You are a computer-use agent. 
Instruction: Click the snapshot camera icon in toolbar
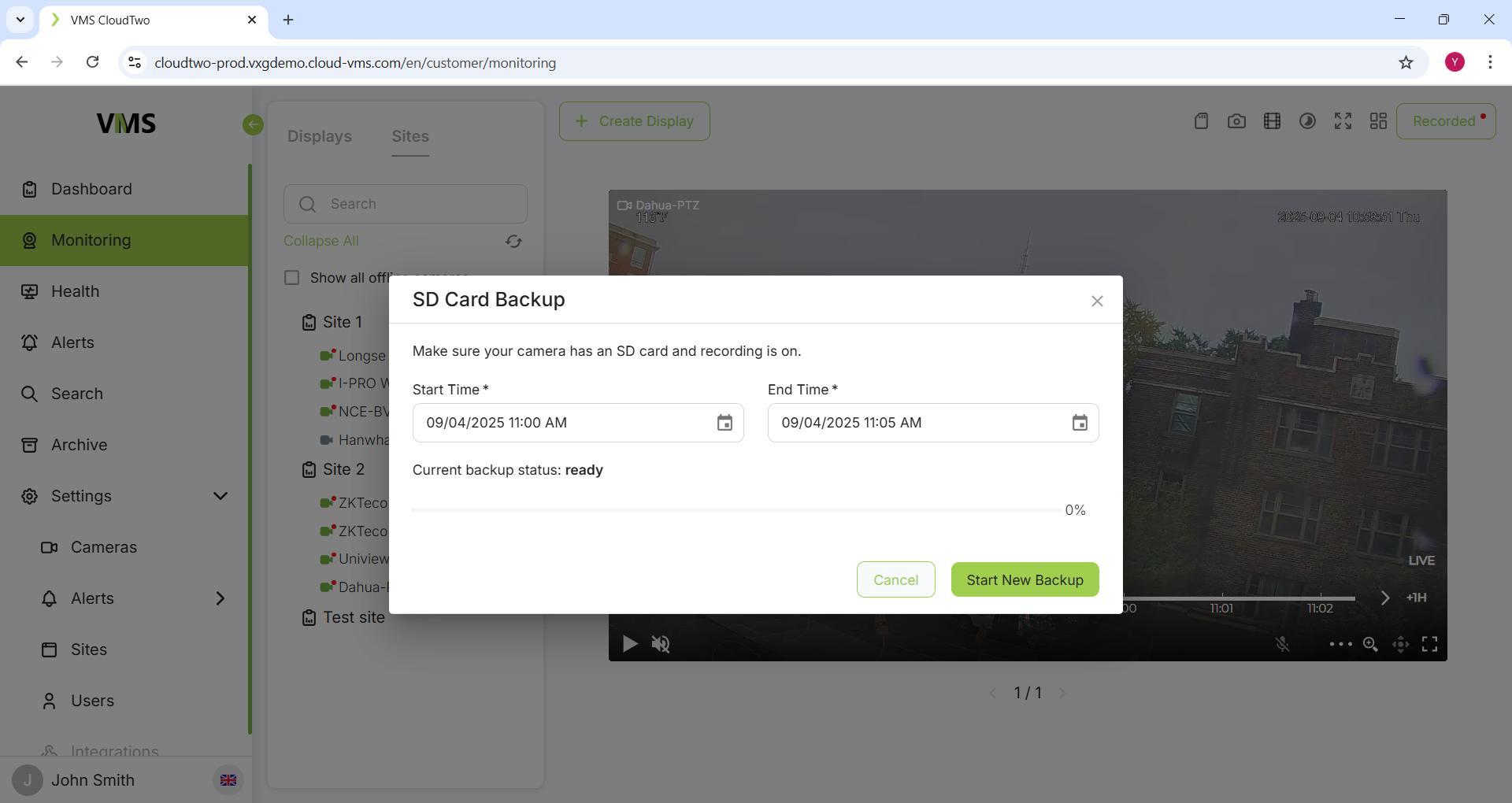1236,121
